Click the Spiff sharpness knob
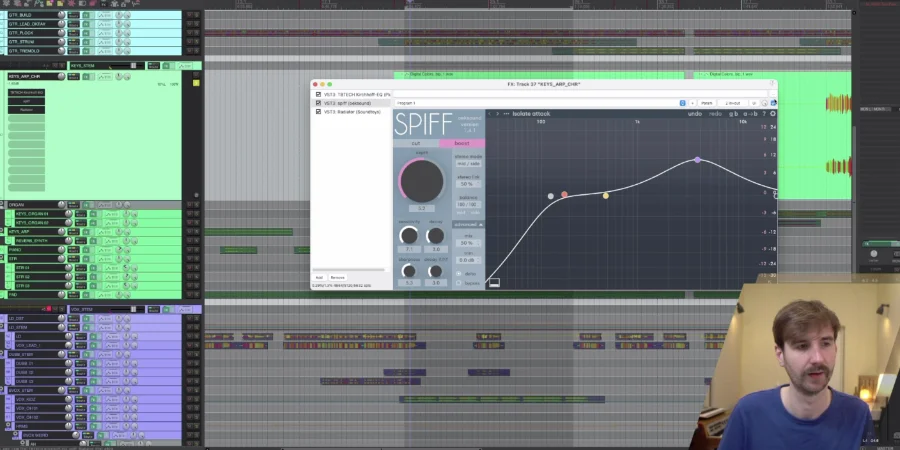The image size is (900, 450). pos(409,271)
